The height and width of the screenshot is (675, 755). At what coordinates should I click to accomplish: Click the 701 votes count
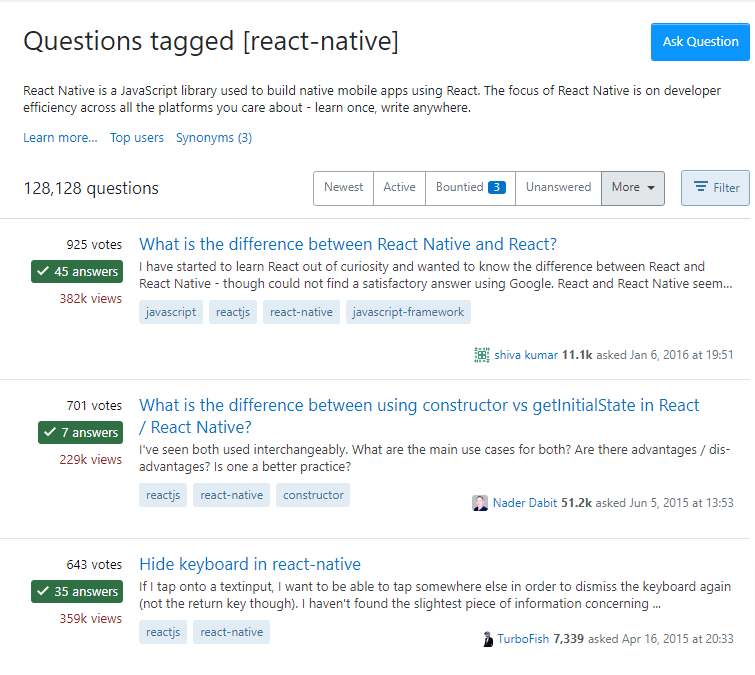pos(94,405)
